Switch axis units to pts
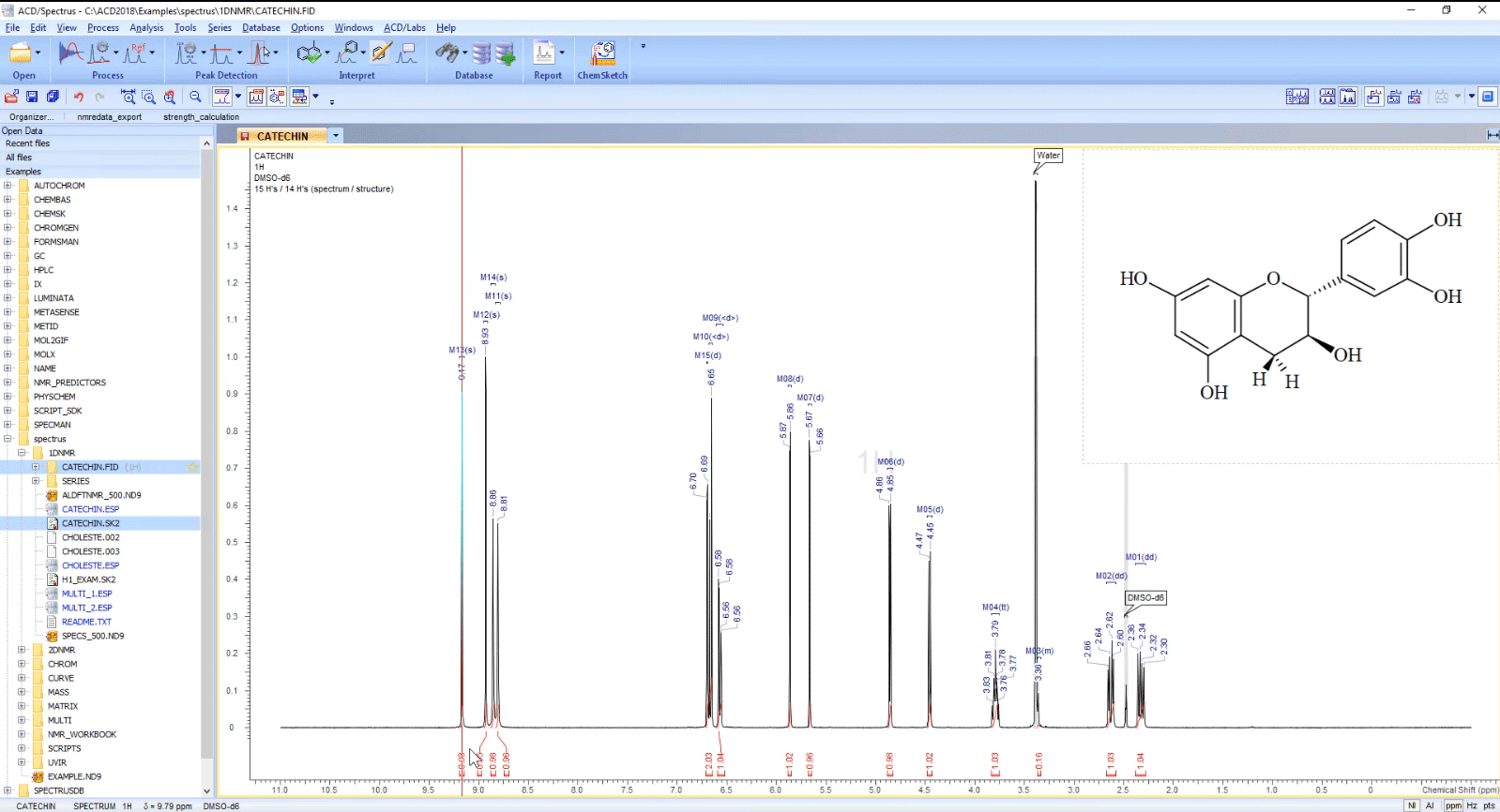 click(x=1489, y=805)
